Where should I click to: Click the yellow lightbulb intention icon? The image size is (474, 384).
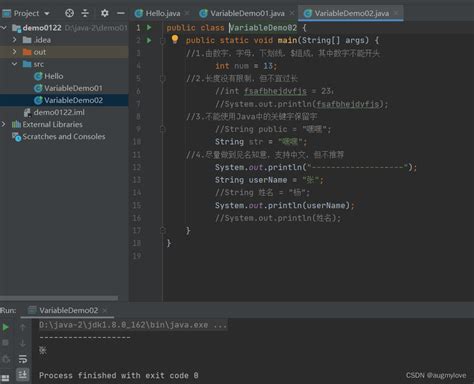click(x=175, y=39)
